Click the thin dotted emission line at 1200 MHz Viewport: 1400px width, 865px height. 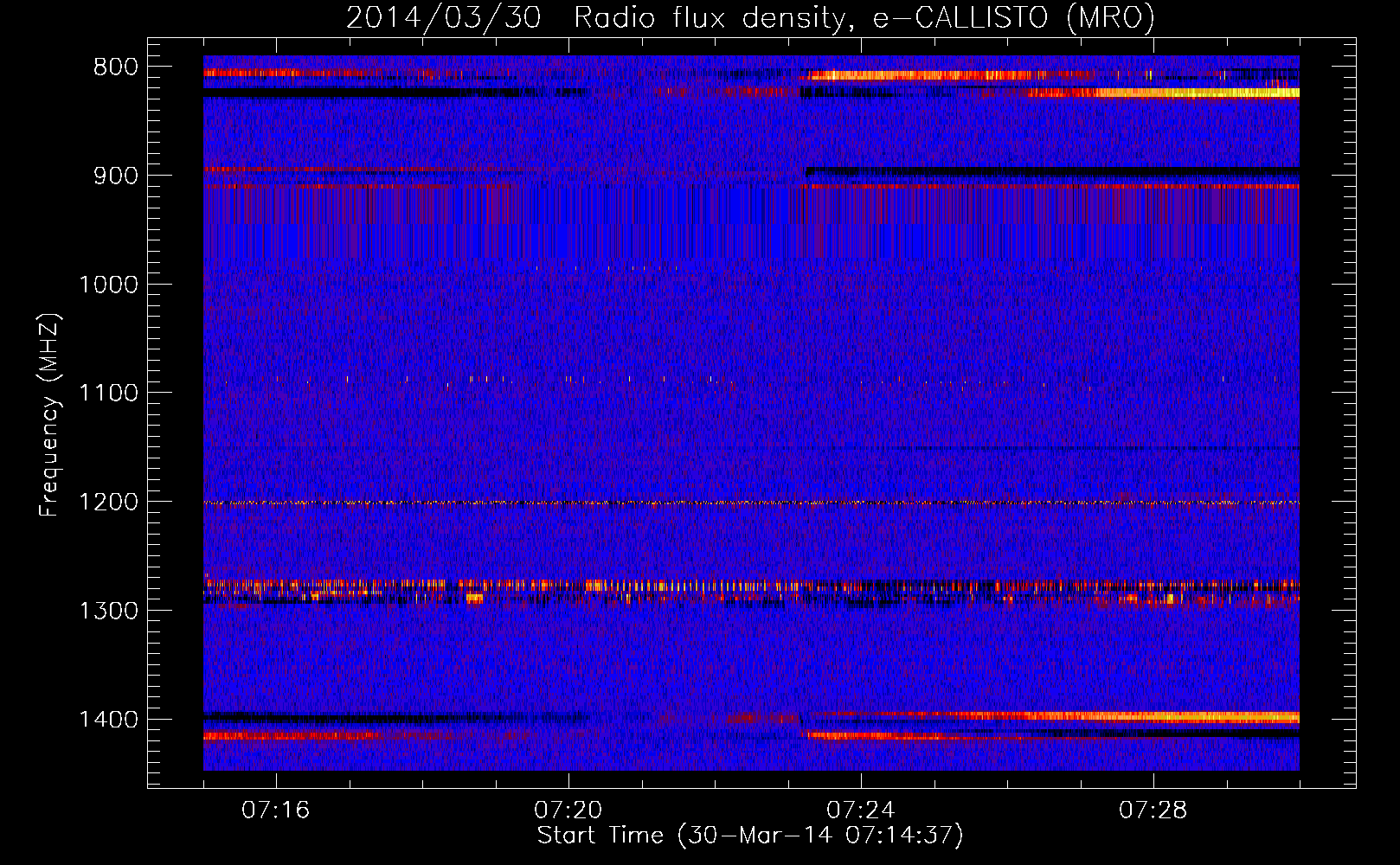[751, 503]
